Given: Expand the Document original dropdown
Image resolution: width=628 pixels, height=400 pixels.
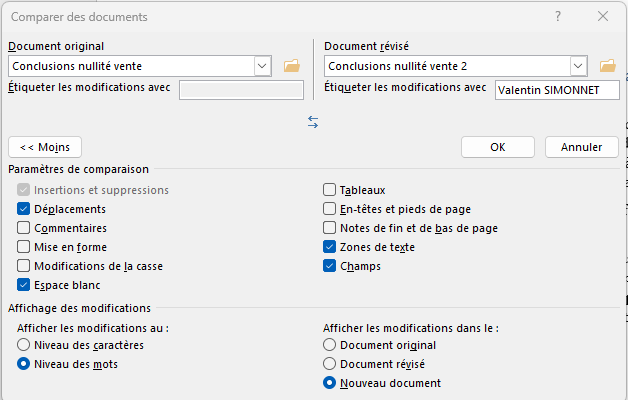Looking at the screenshot, I should click(x=263, y=66).
